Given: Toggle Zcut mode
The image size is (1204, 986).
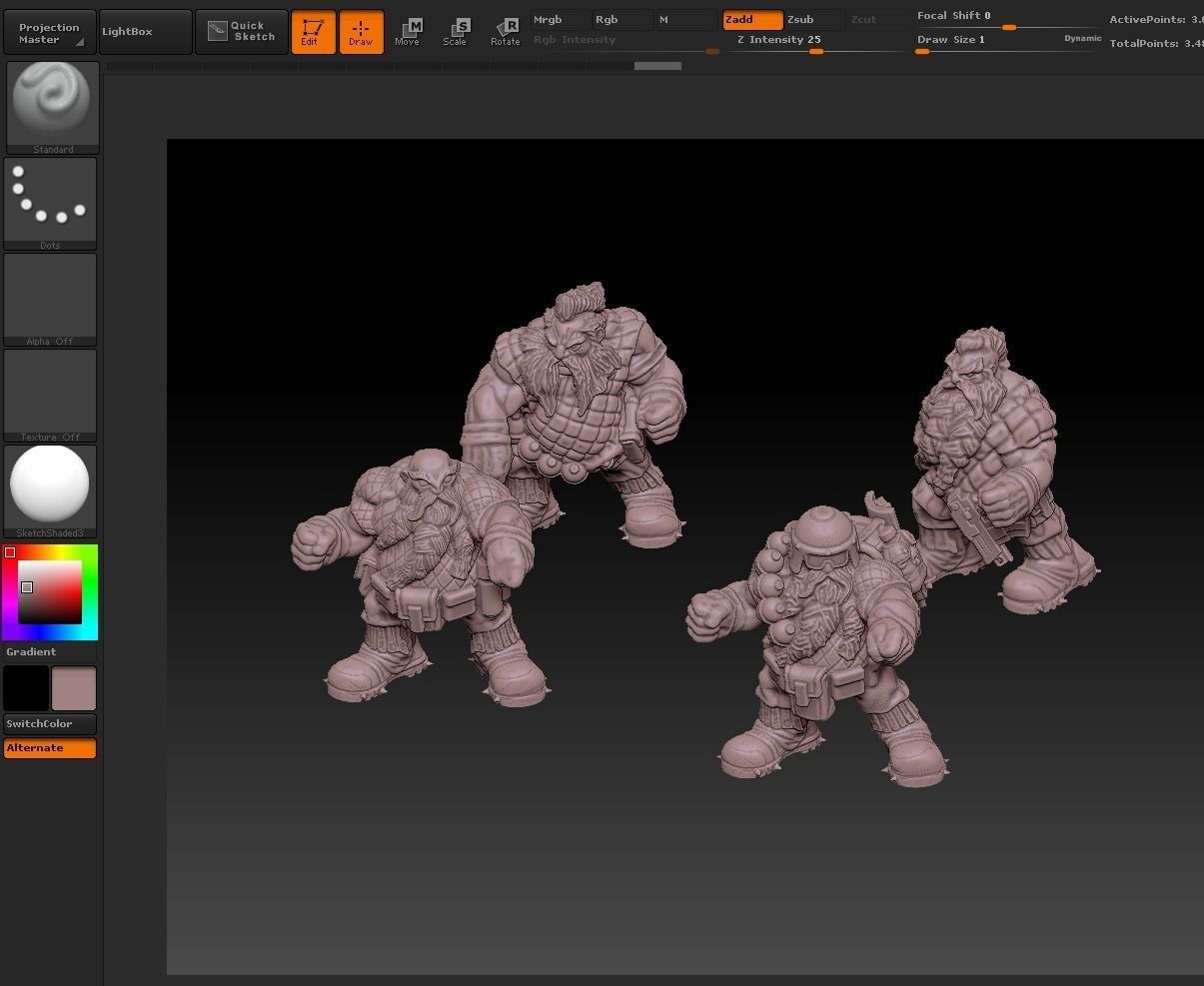Looking at the screenshot, I should [x=864, y=20].
